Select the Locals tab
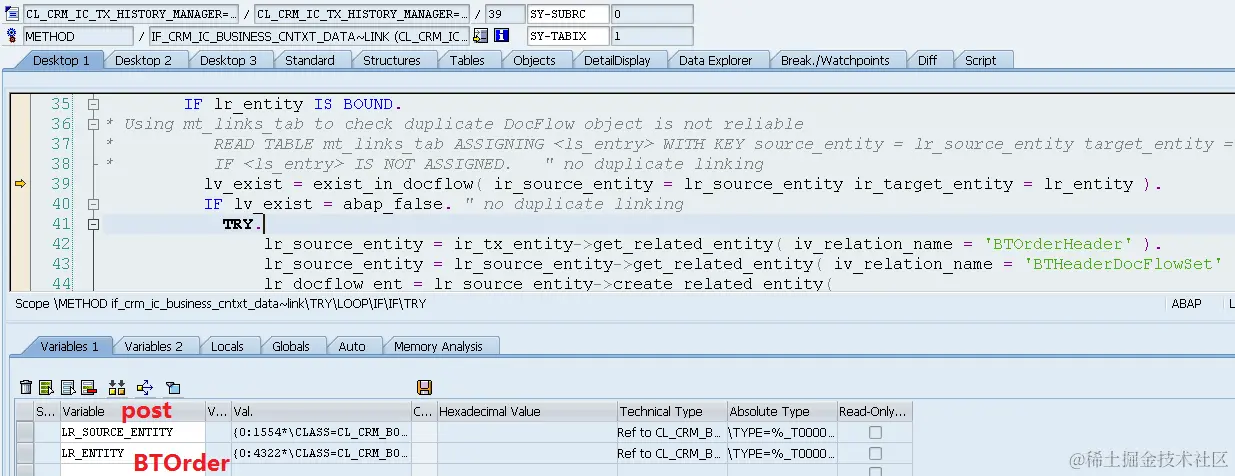 point(227,346)
